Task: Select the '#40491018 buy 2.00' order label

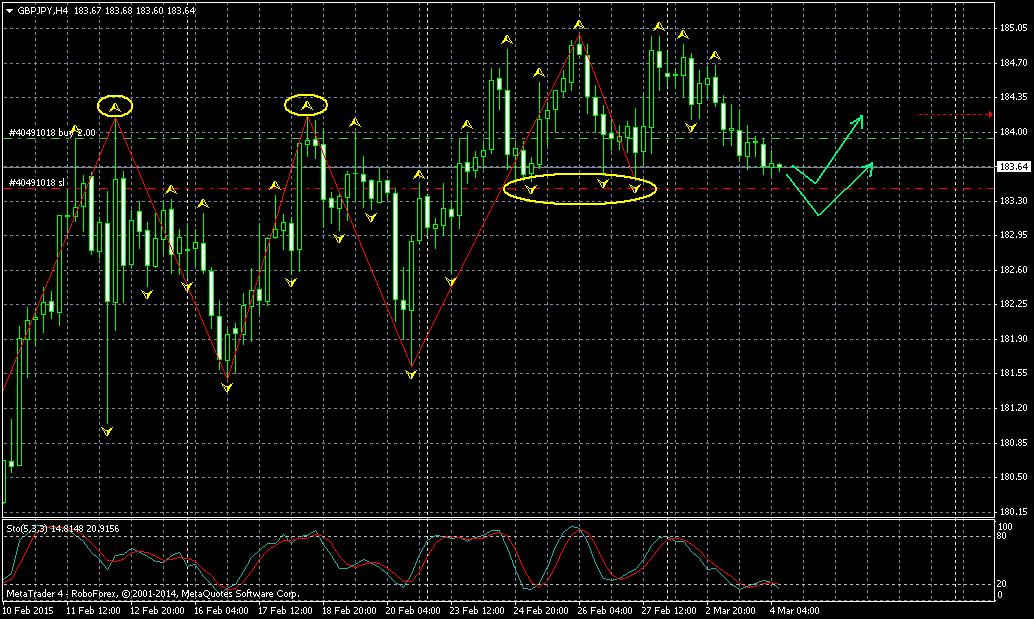Action: (52, 133)
